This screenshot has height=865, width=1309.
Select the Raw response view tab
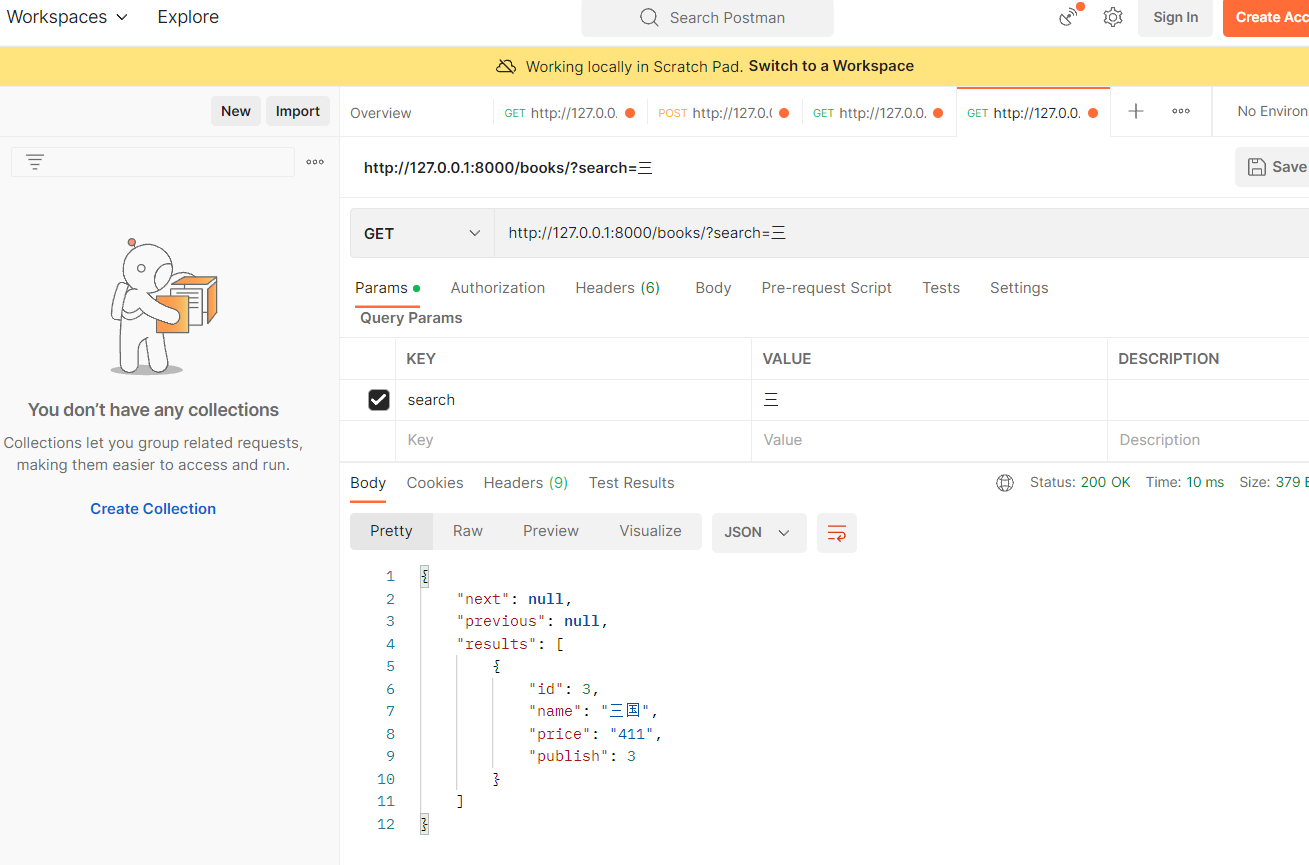pos(468,531)
